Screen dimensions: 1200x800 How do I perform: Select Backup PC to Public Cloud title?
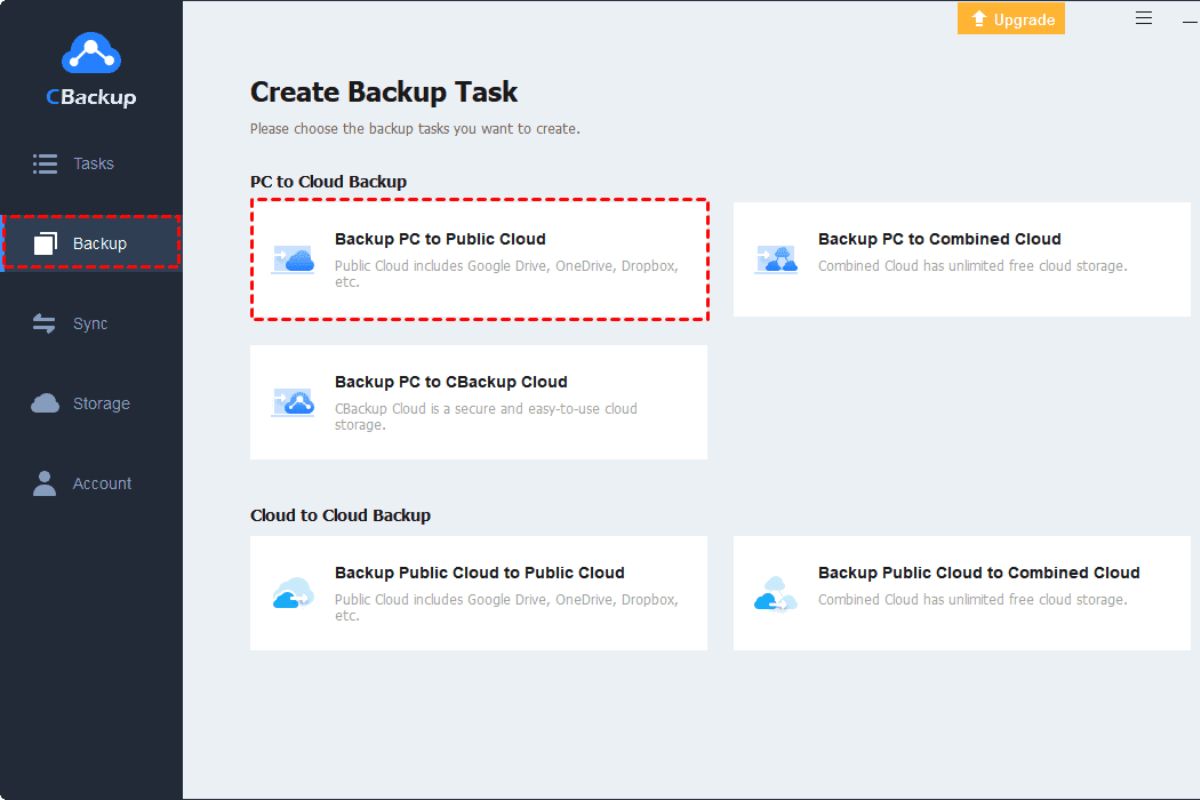440,239
